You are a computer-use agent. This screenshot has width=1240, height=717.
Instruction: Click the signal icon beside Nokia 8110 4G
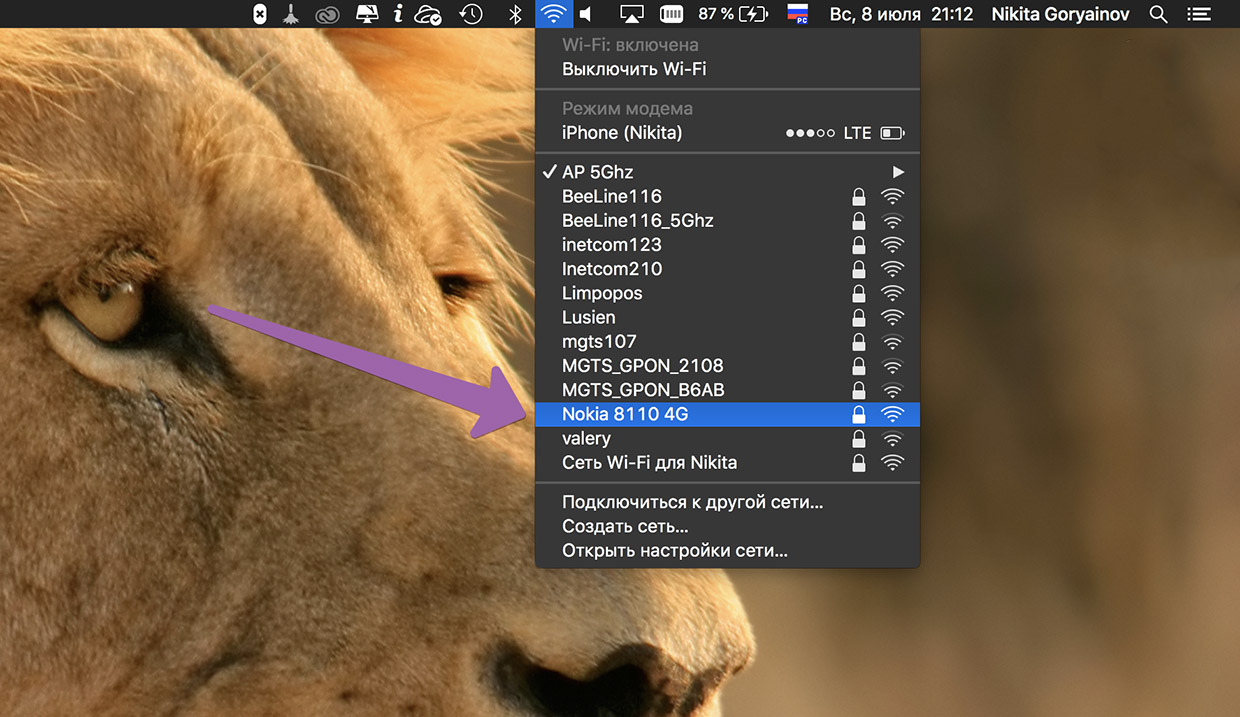pyautogui.click(x=892, y=414)
